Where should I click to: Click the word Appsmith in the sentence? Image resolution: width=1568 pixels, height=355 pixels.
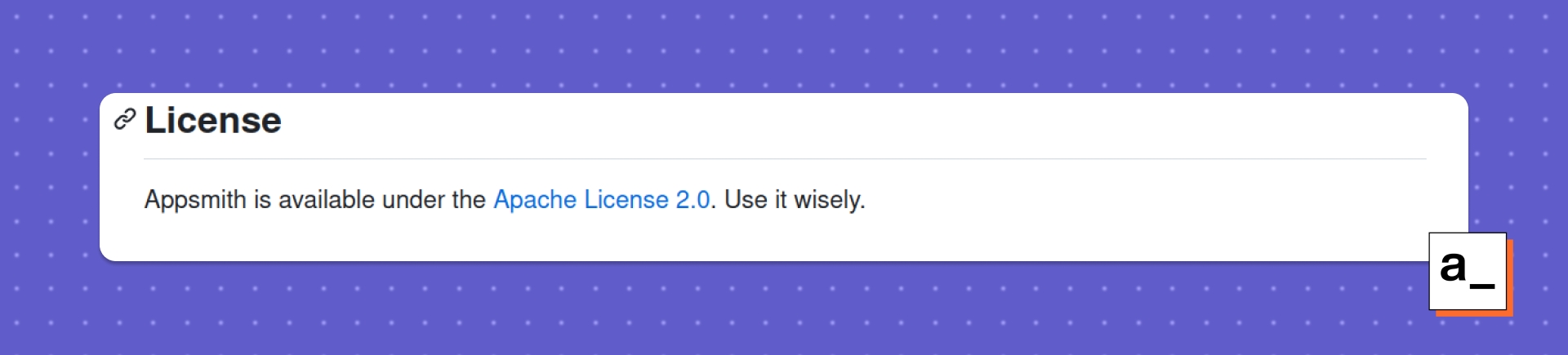(195, 200)
